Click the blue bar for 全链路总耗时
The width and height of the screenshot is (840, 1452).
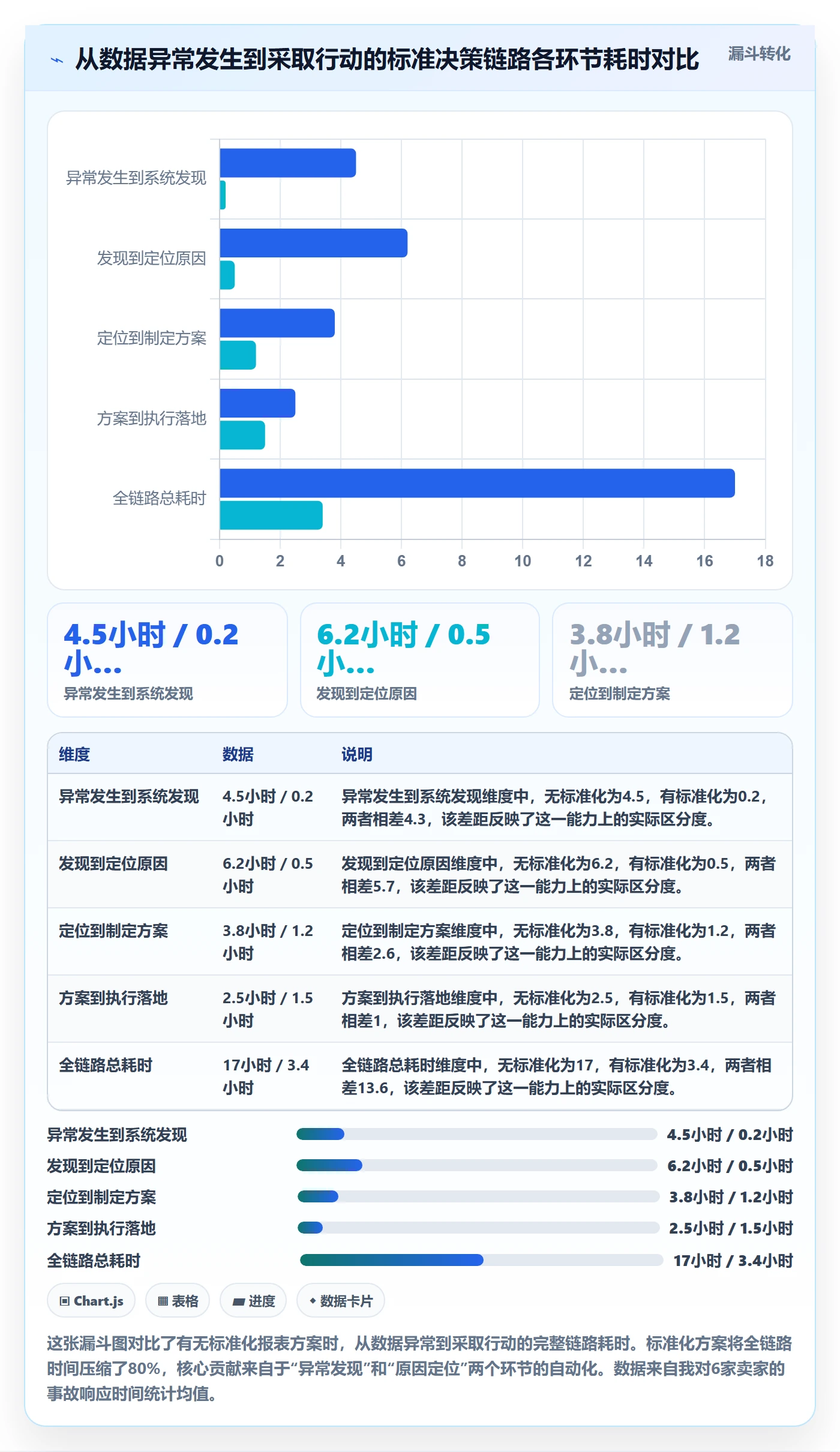pos(477,483)
